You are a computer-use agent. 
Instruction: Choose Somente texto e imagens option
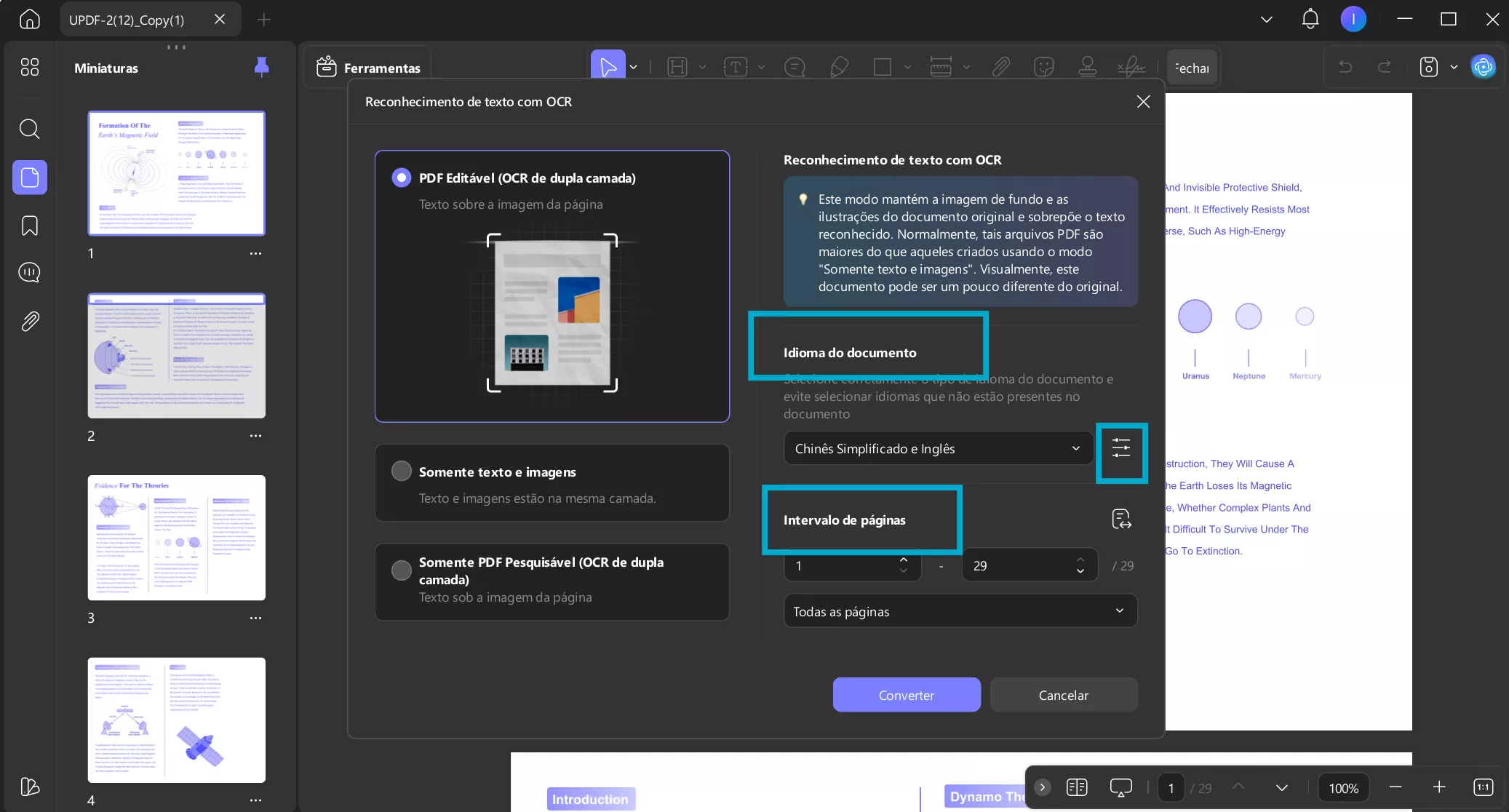click(402, 471)
